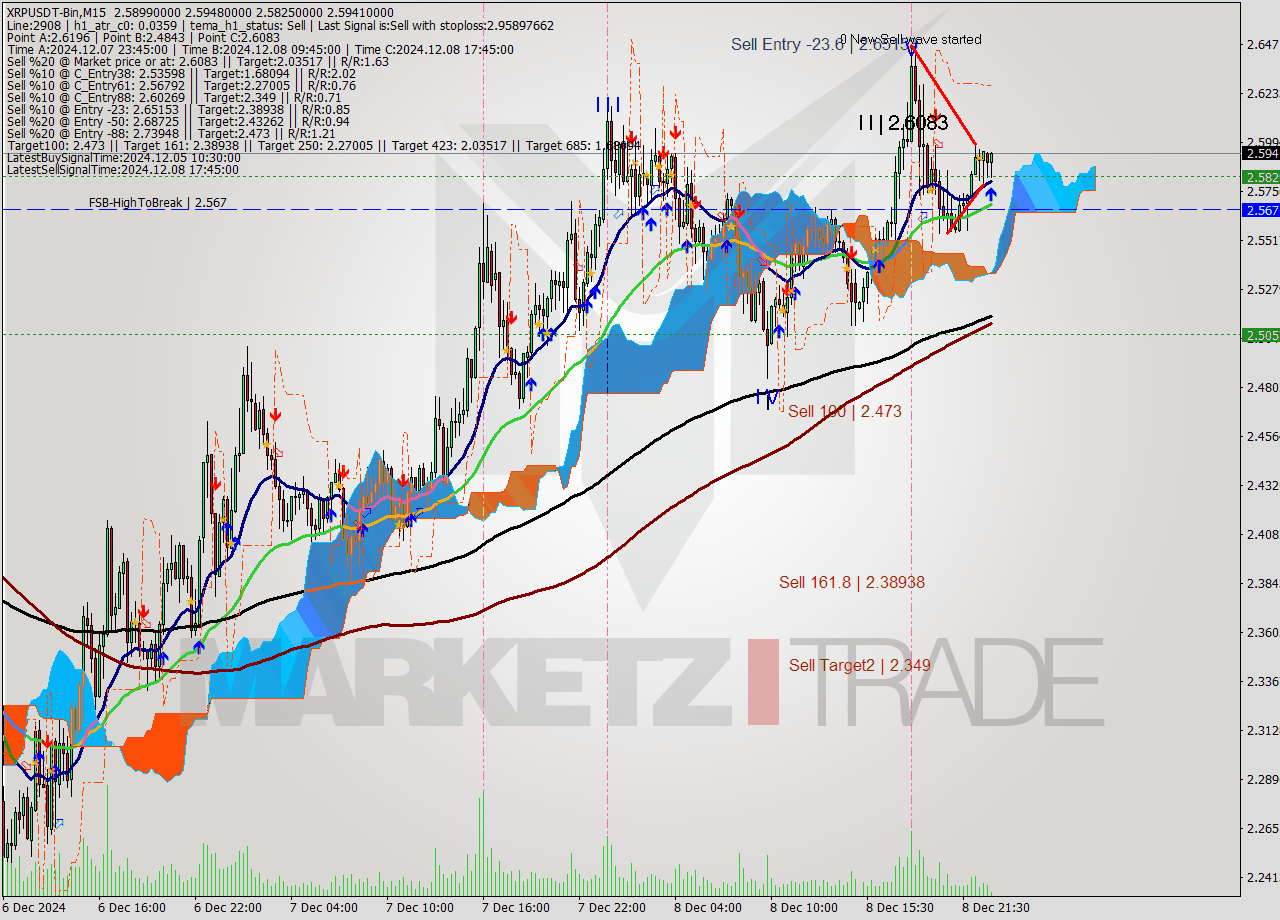This screenshot has width=1280, height=920.
Task: Click the 'I I | 2.6083' wave label
Action: coord(903,123)
